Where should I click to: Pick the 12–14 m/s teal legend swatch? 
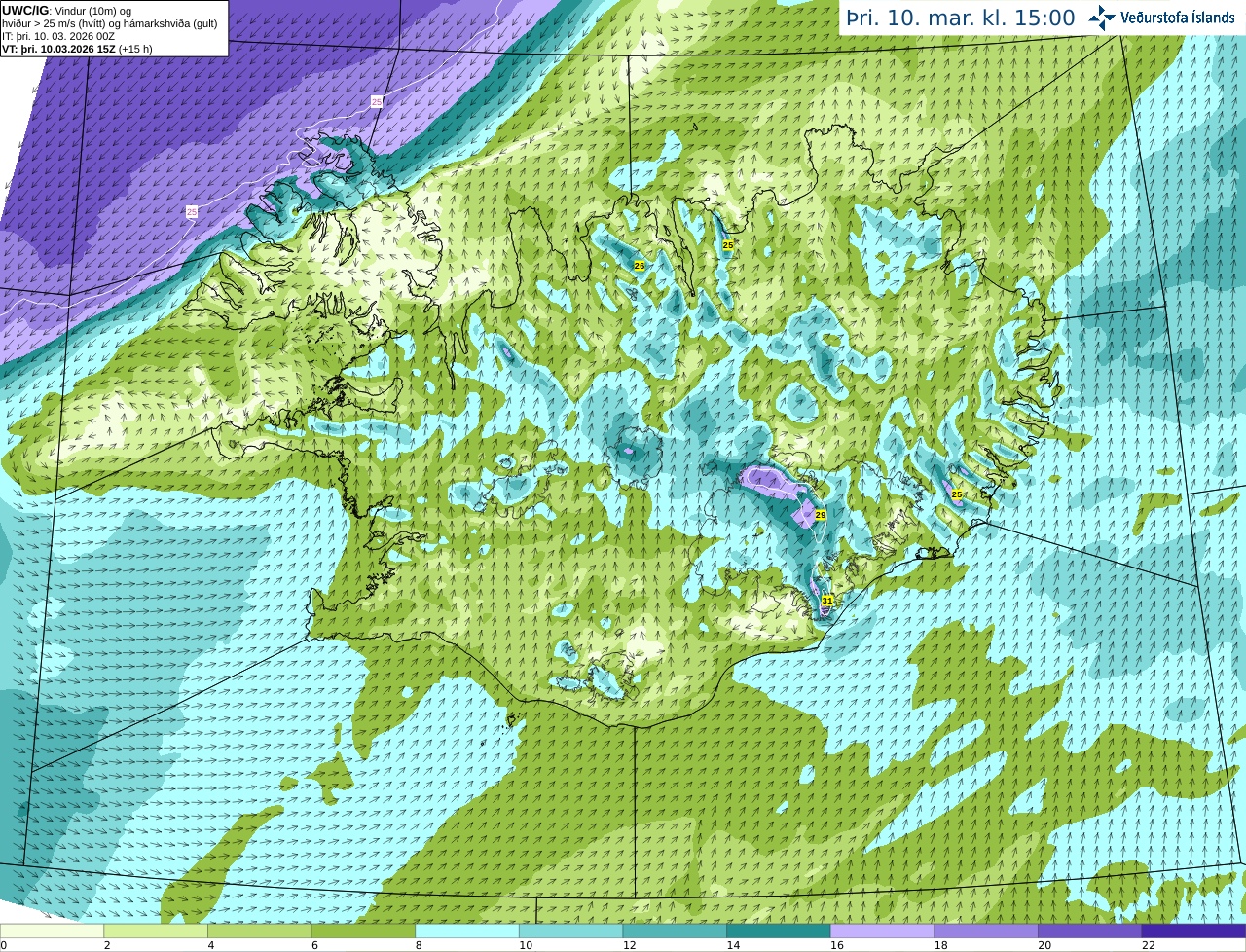[675, 931]
